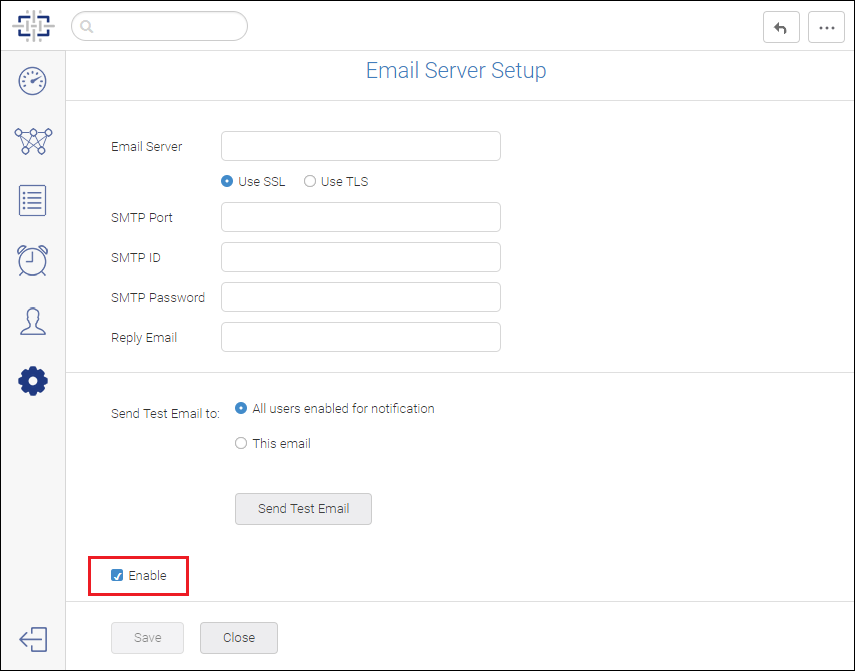
Task: Click the Save button
Action: 147,638
